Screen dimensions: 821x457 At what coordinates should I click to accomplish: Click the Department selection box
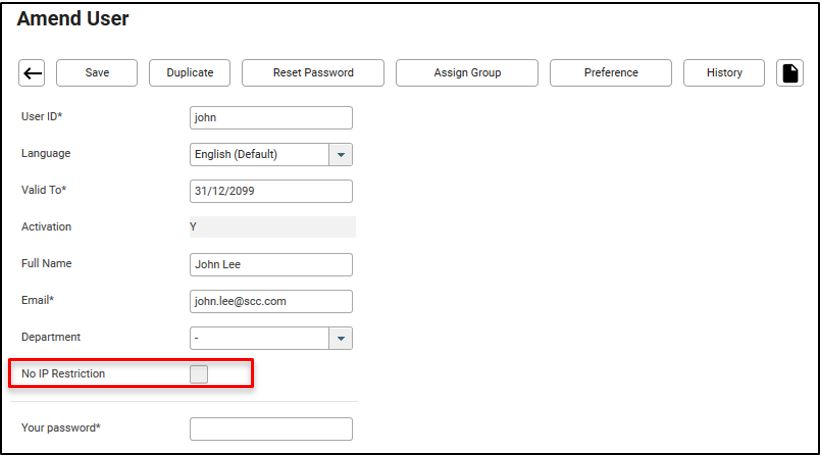point(259,339)
